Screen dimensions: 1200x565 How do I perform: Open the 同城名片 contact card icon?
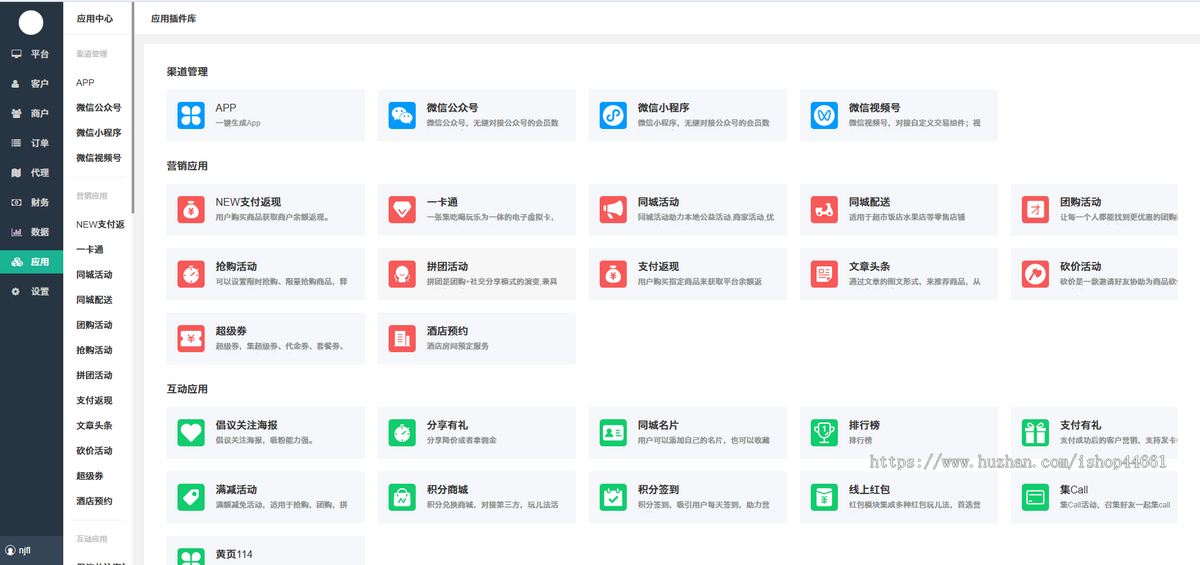pyautogui.click(x=613, y=432)
